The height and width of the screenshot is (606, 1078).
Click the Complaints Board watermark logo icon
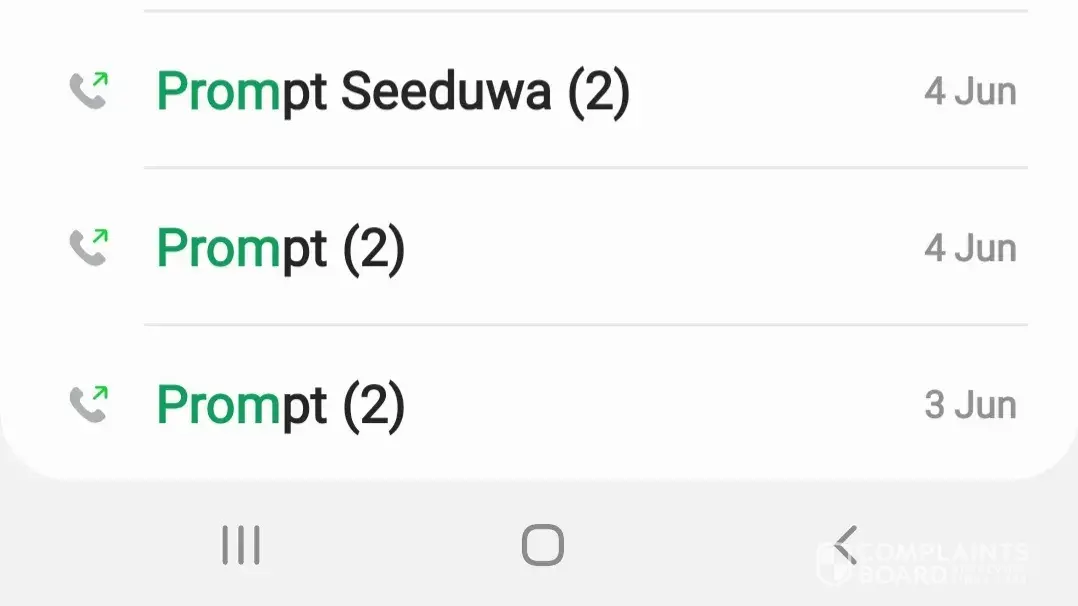pyautogui.click(x=834, y=564)
